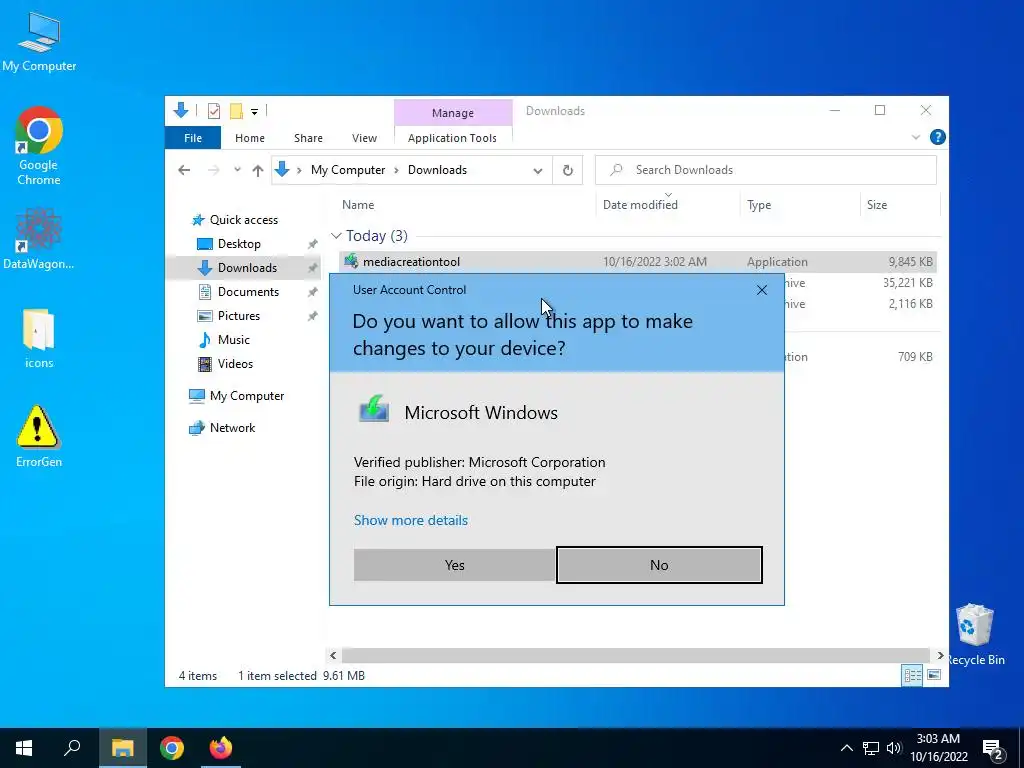Click the New folder quick access icon
The height and width of the screenshot is (768, 1024).
tap(236, 111)
